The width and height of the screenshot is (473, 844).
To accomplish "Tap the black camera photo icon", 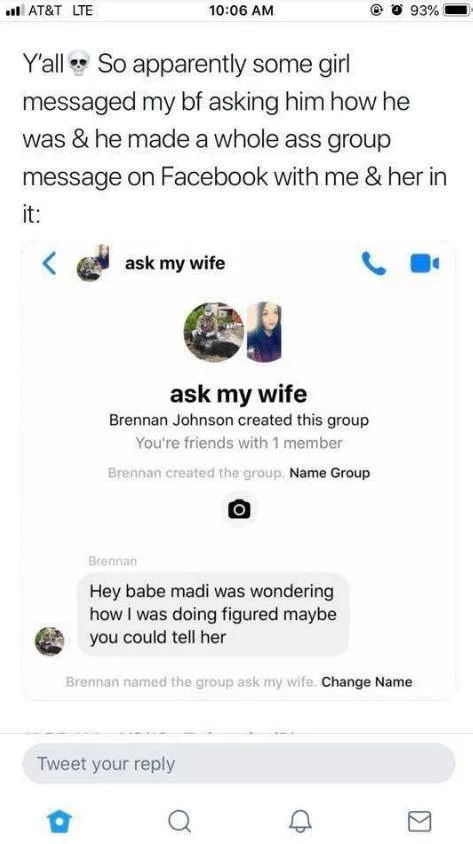I will [x=239, y=508].
